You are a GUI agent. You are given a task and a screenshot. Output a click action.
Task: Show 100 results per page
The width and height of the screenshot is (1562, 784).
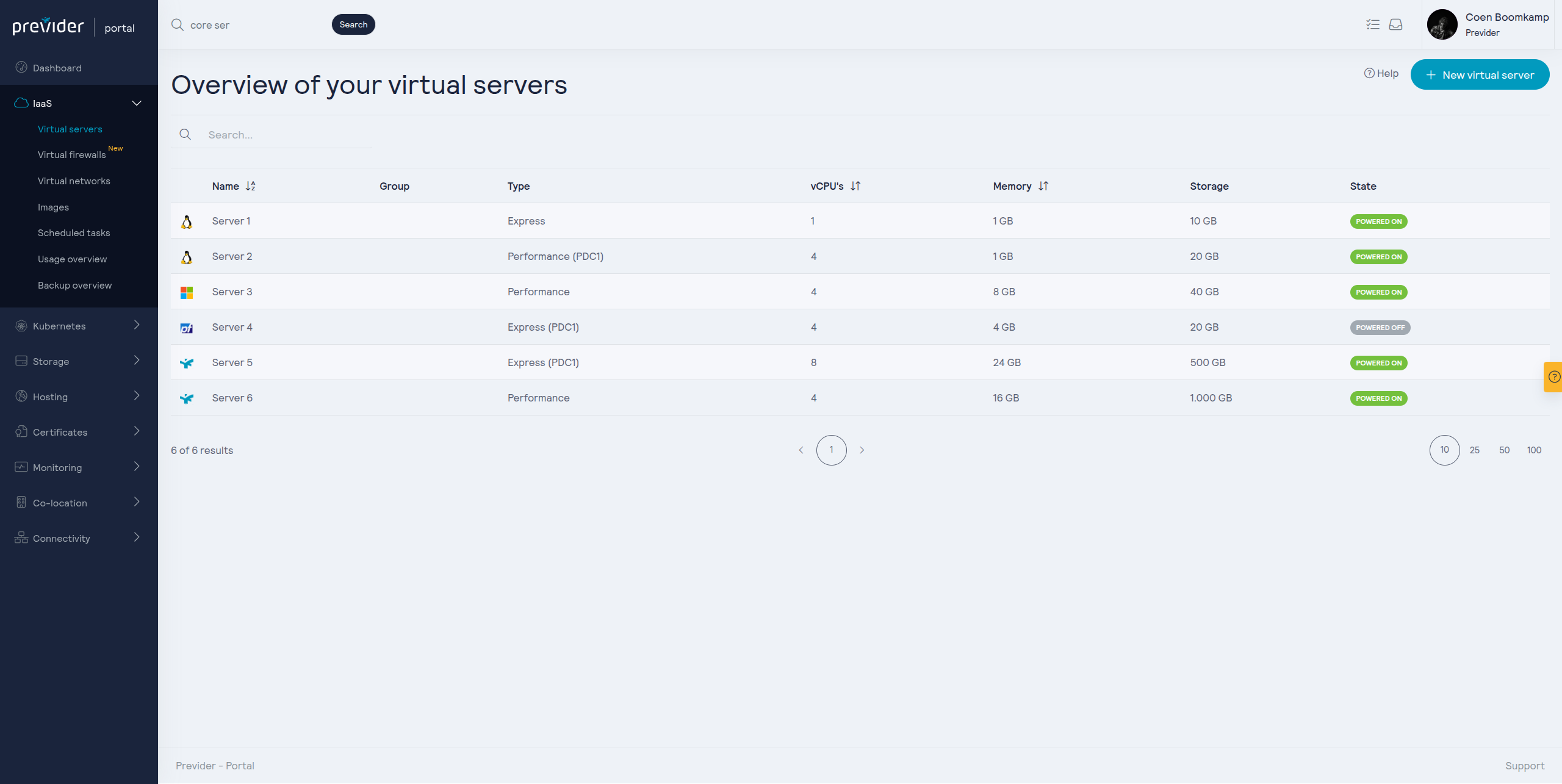point(1534,450)
